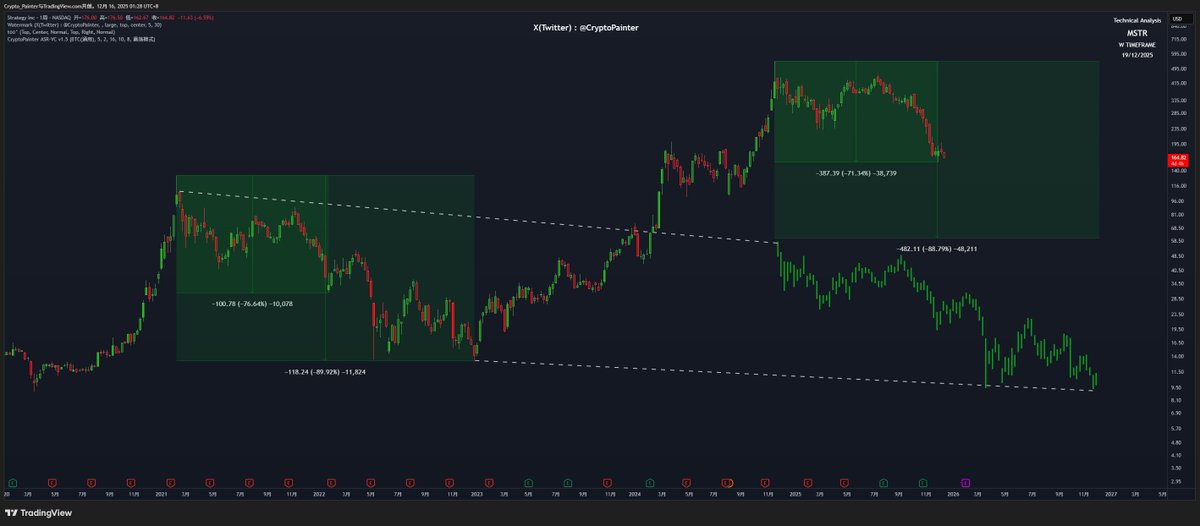Select the -482.11 (-88.79%) measurement label
This screenshot has width=1200, height=526.
pyautogui.click(x=935, y=247)
